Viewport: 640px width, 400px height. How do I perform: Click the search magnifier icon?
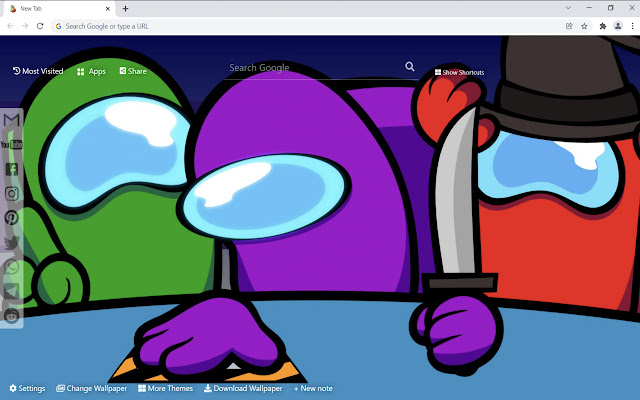410,67
